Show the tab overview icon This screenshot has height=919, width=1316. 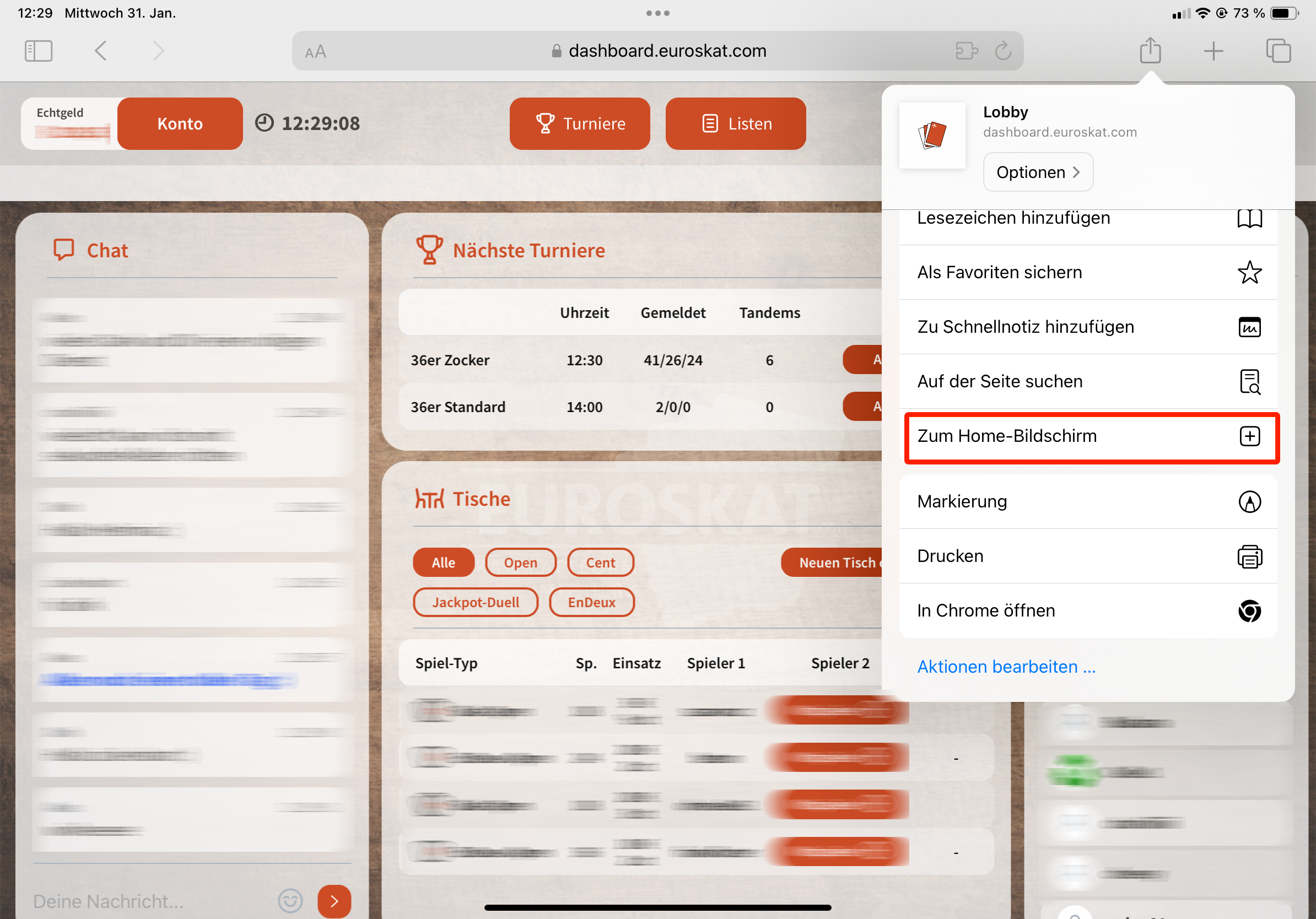tap(1277, 51)
